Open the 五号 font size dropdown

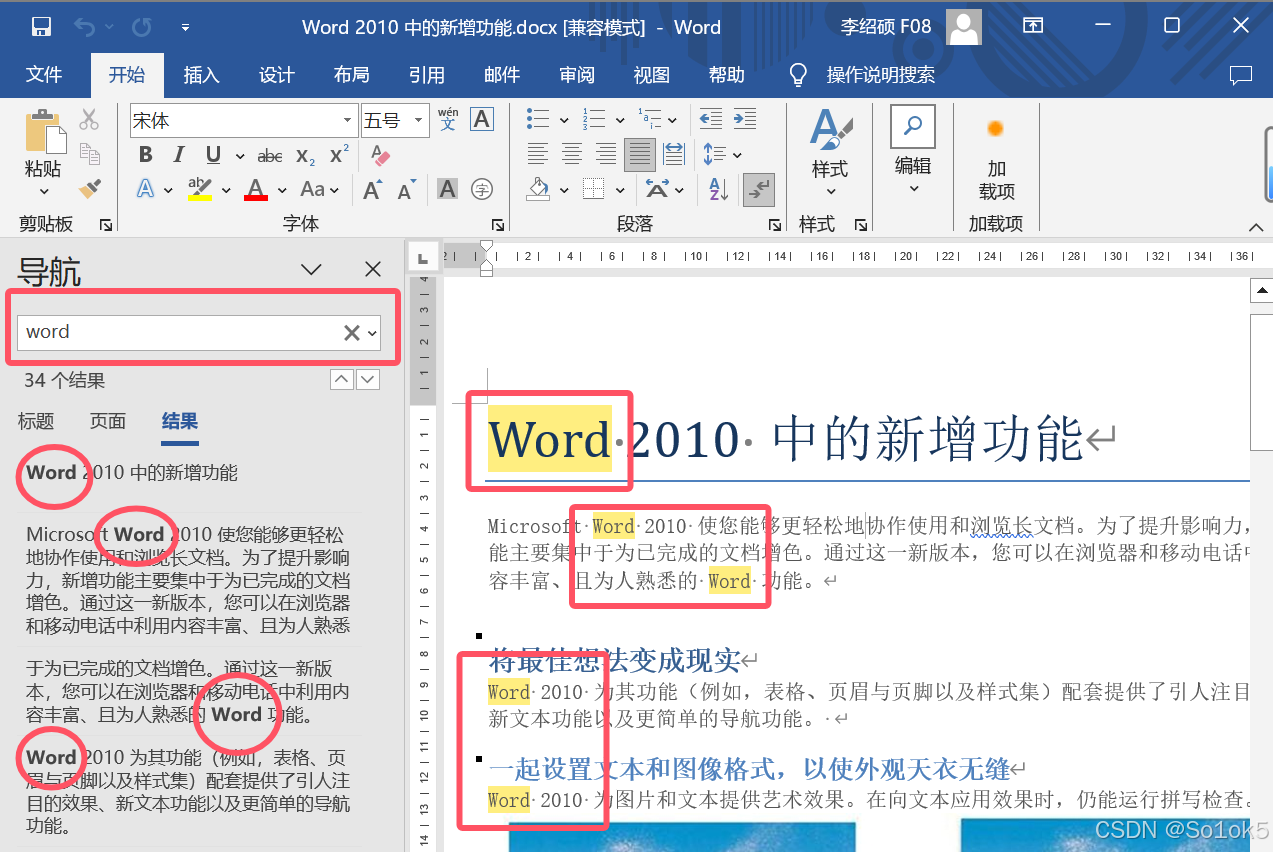point(420,121)
